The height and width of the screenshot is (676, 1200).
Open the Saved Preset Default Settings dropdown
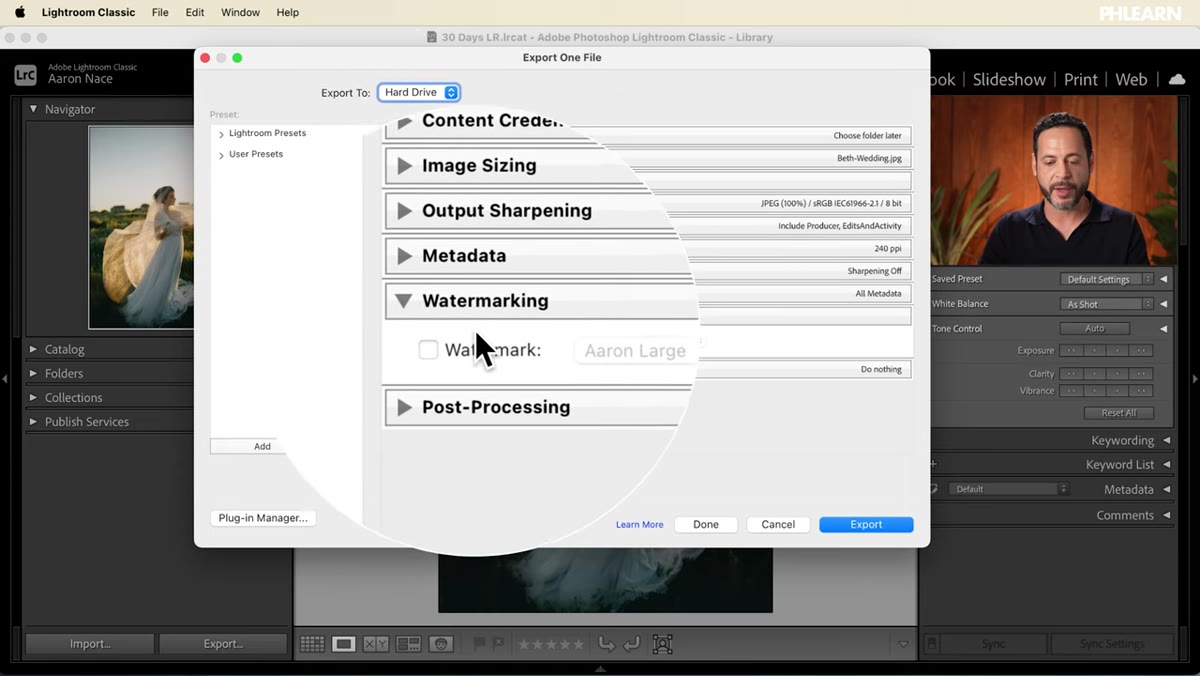[x=1106, y=279]
